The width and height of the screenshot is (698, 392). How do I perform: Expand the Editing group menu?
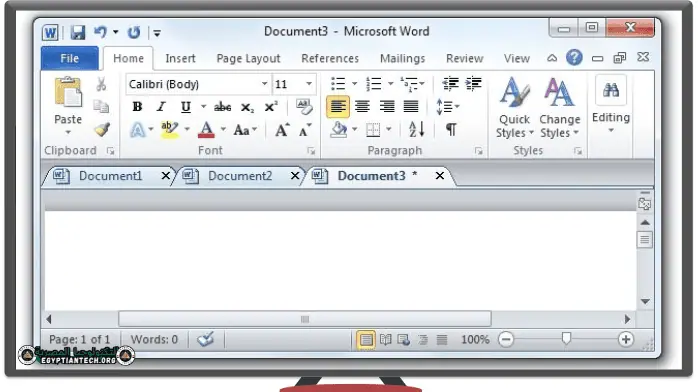click(x=611, y=105)
